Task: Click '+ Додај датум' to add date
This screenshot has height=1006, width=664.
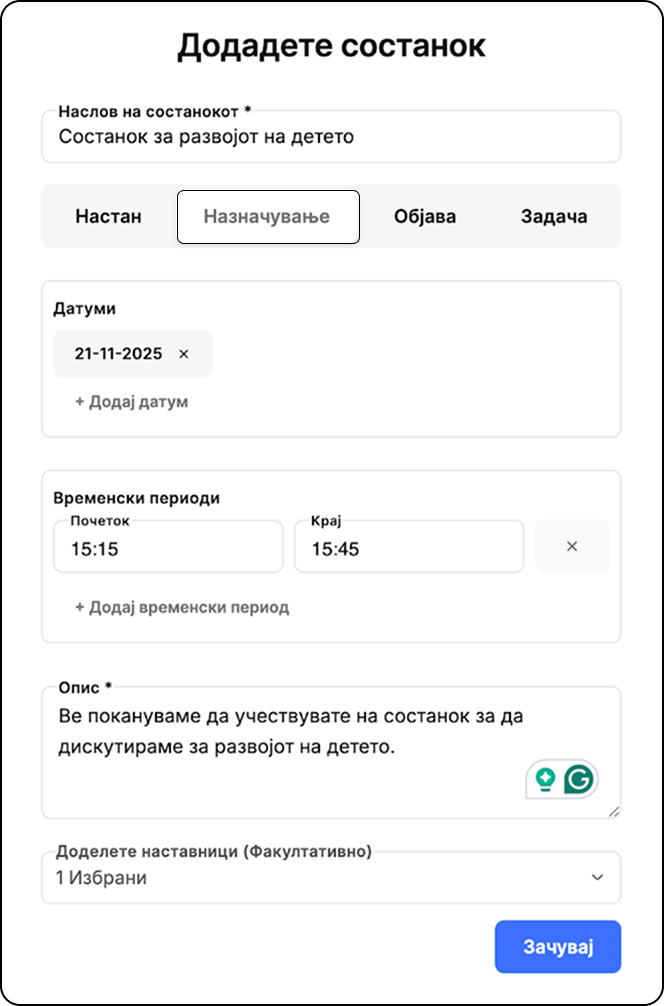Action: [132, 402]
